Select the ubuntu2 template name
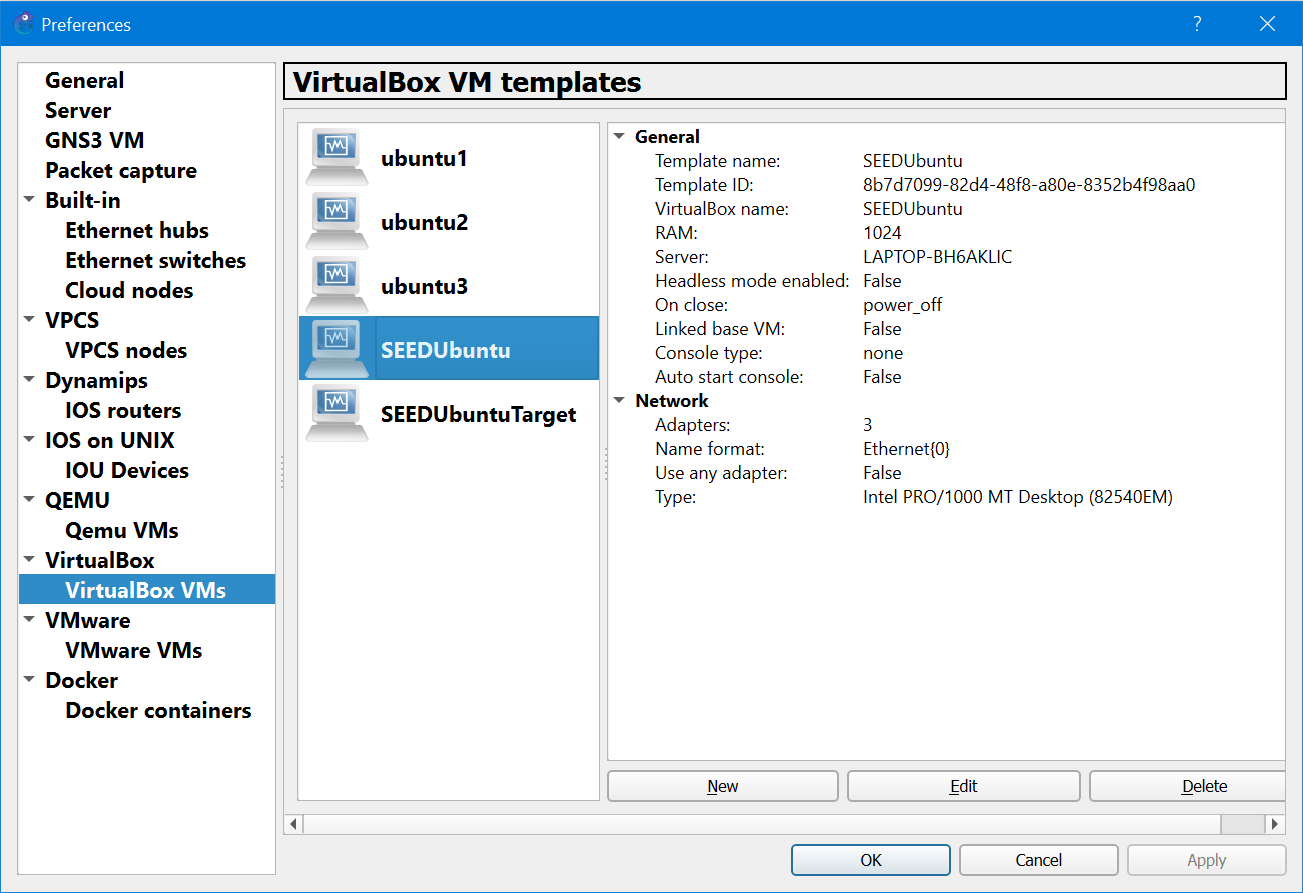Screen dimensions: 1303x893 click(x=424, y=222)
